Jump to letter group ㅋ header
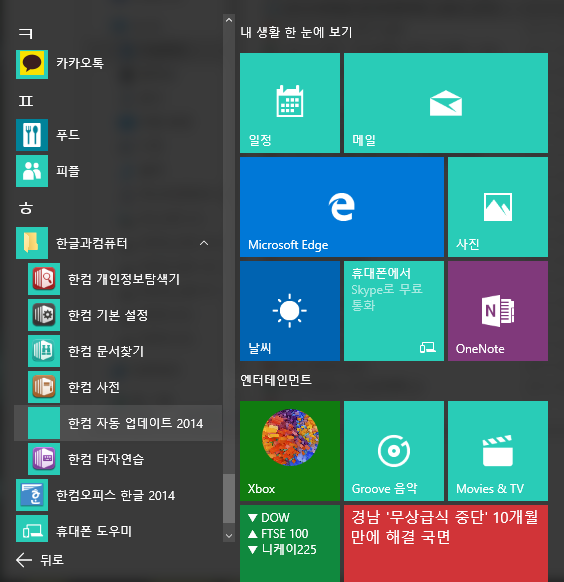 pyautogui.click(x=26, y=33)
